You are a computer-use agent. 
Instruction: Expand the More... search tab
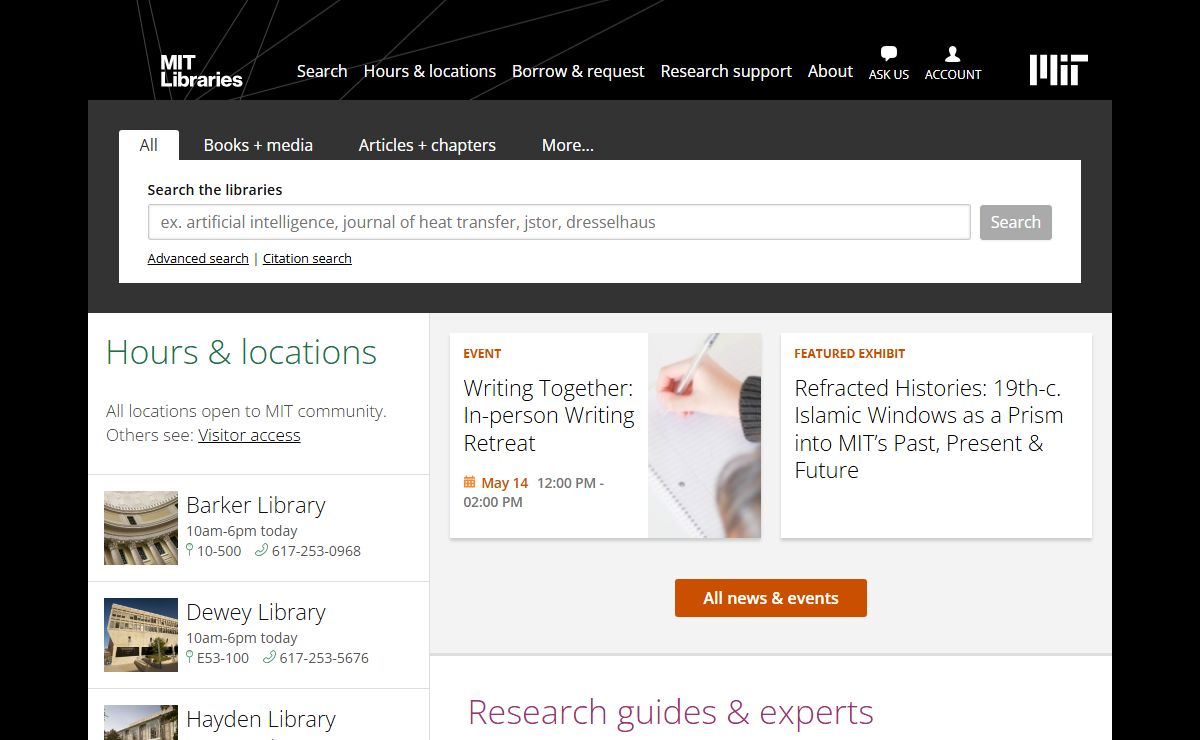pyautogui.click(x=567, y=145)
